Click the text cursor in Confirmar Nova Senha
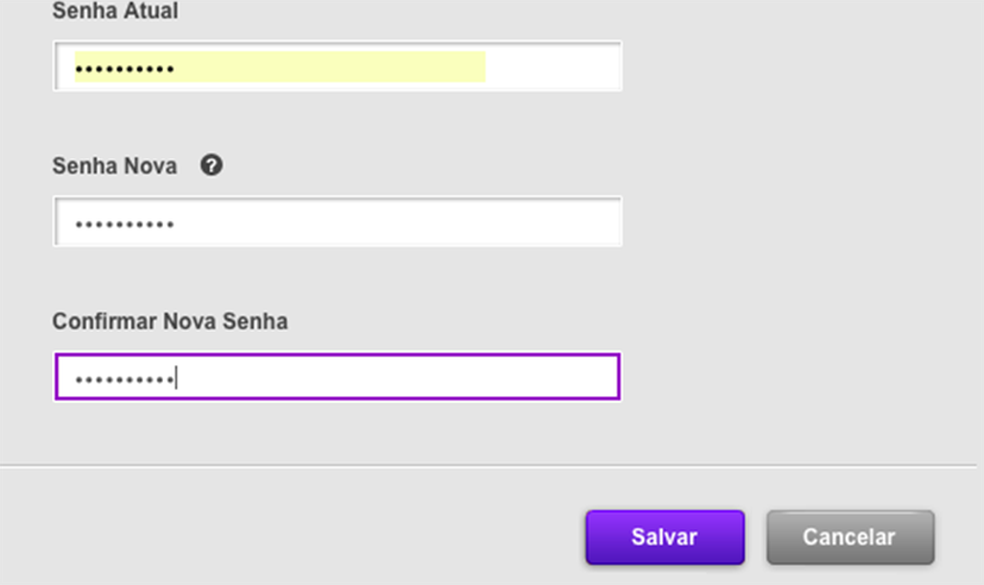The height and width of the screenshot is (585, 984). [x=176, y=379]
